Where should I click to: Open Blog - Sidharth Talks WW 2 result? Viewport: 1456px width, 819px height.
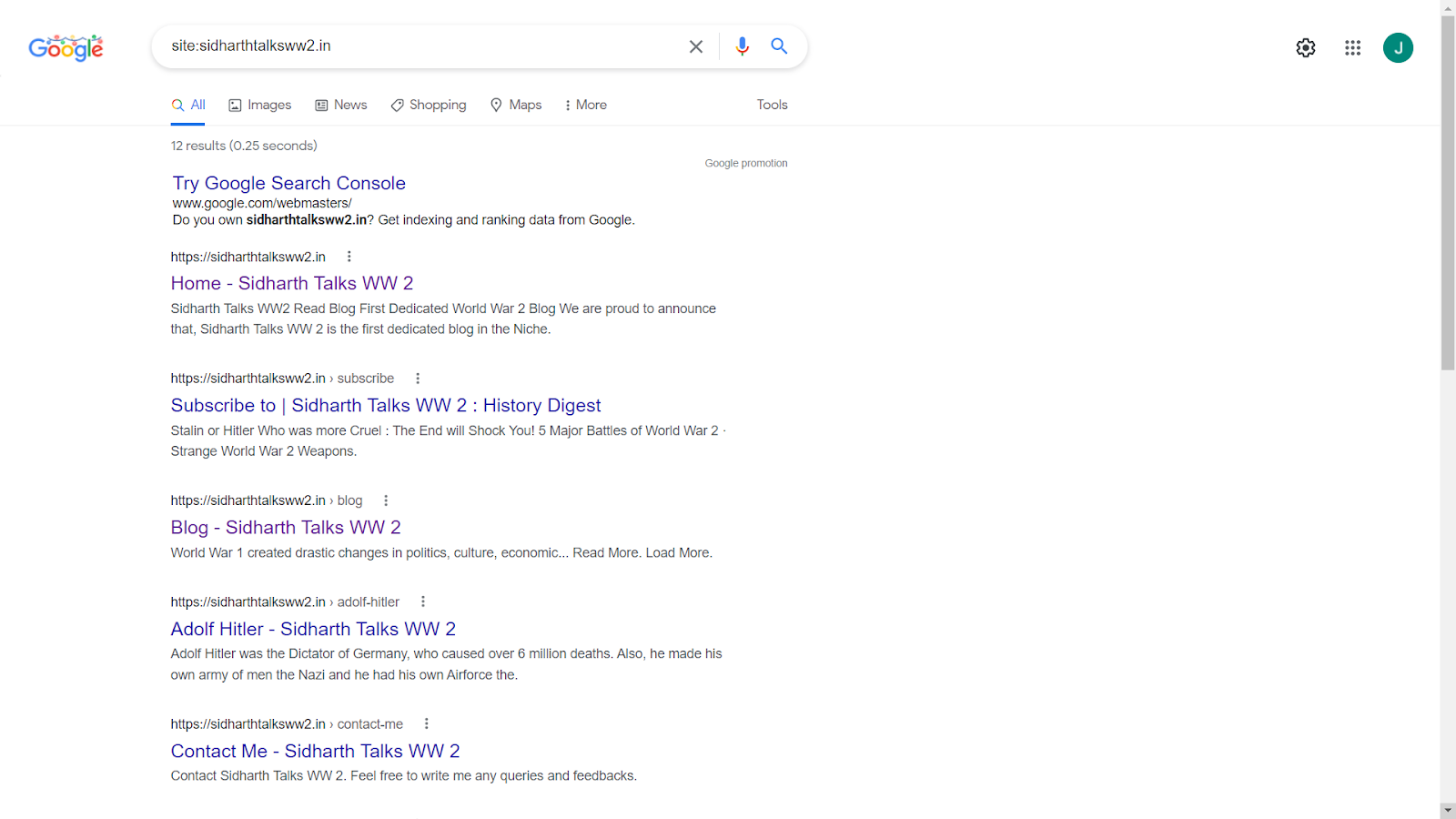pos(286,527)
